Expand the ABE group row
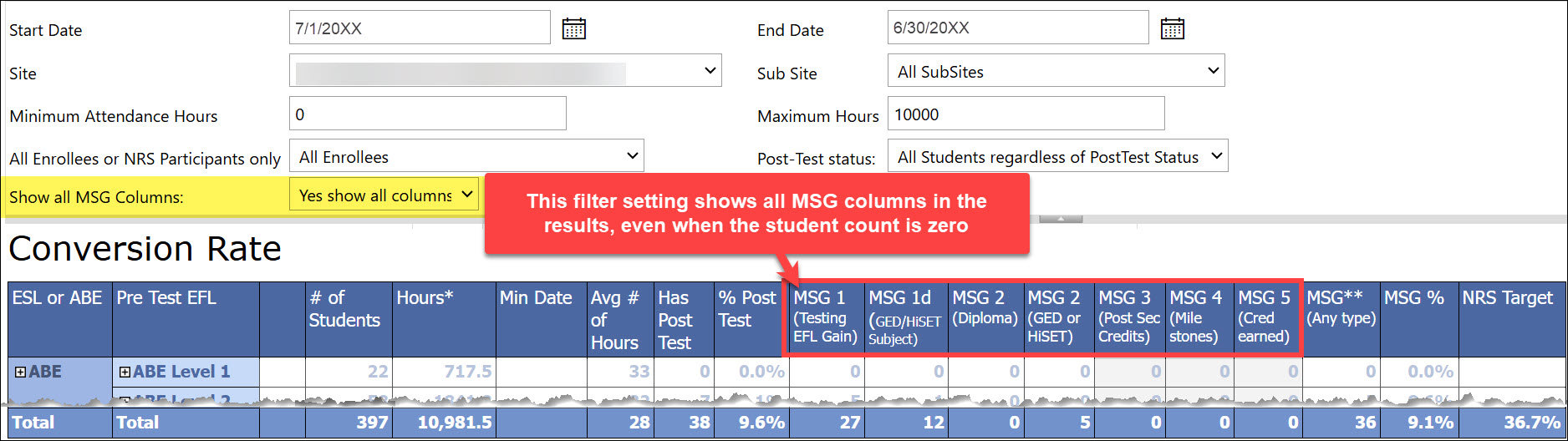The image size is (1568, 441). pos(20,373)
